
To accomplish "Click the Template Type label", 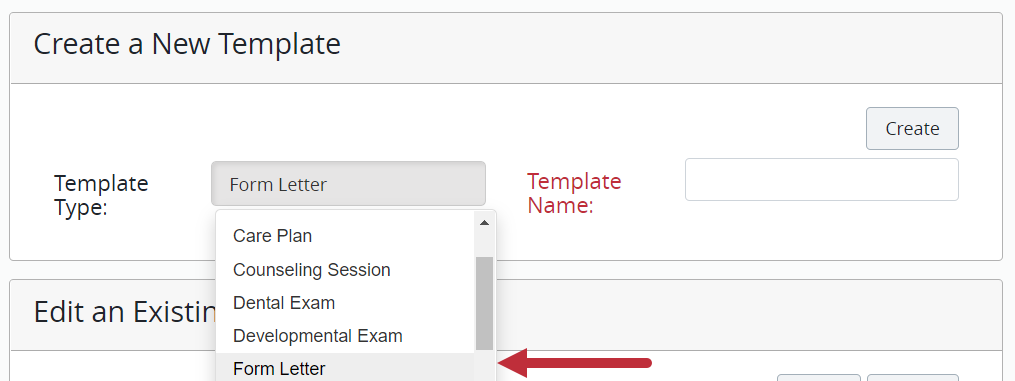I will [x=102, y=195].
